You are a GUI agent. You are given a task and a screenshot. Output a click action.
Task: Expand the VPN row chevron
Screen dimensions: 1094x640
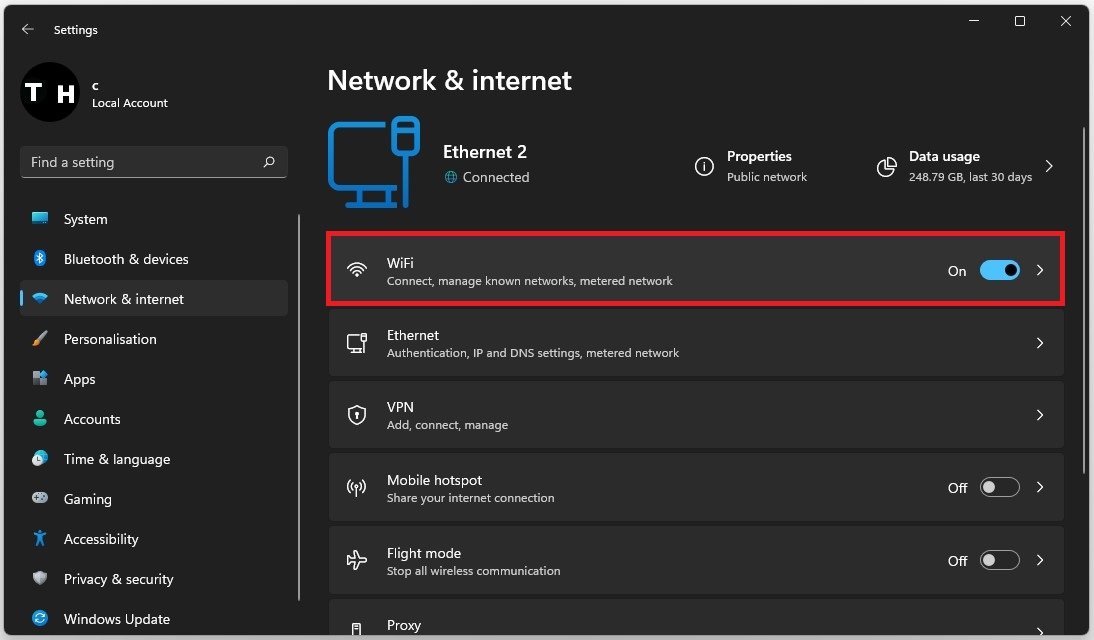tap(1040, 415)
